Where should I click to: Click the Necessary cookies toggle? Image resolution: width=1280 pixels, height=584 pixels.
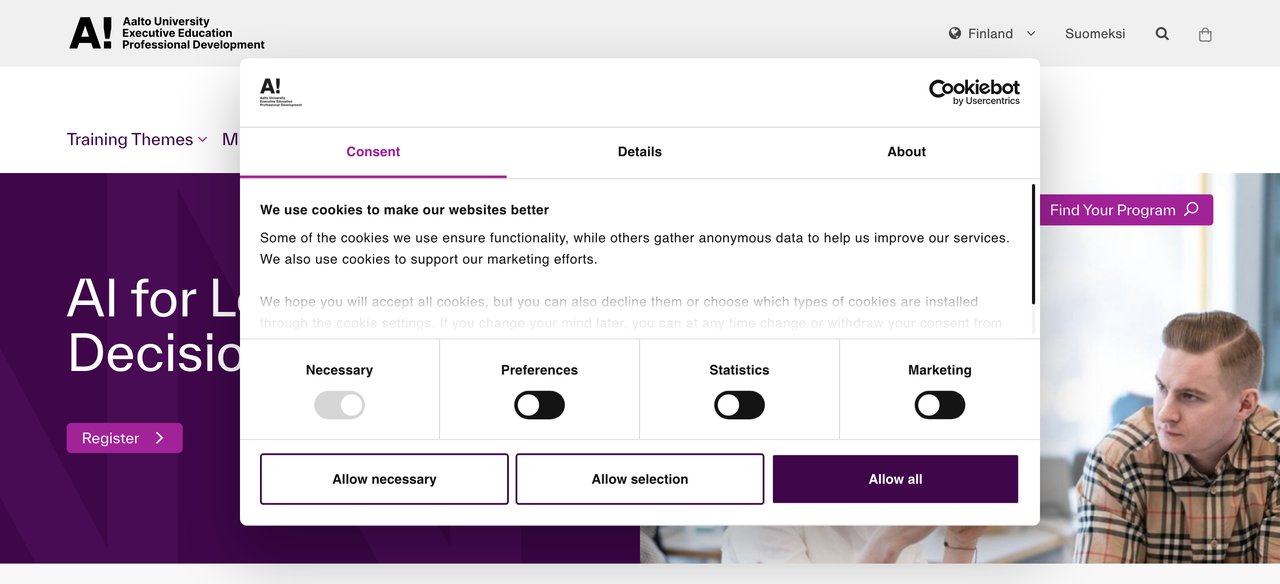point(339,405)
